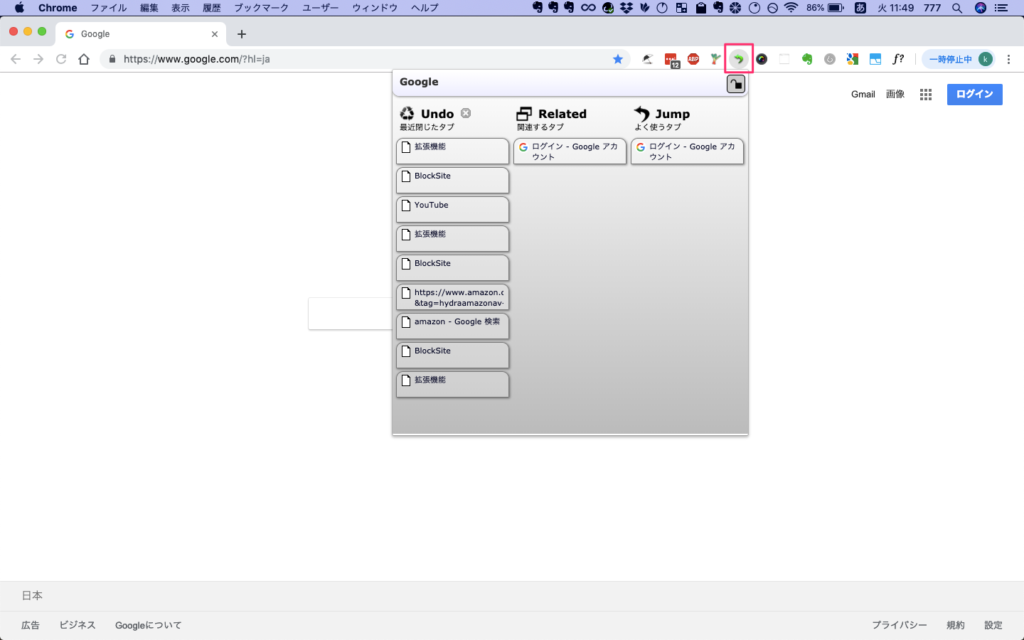Toggle the lock icon in the popup header
The image size is (1024, 640).
(735, 84)
